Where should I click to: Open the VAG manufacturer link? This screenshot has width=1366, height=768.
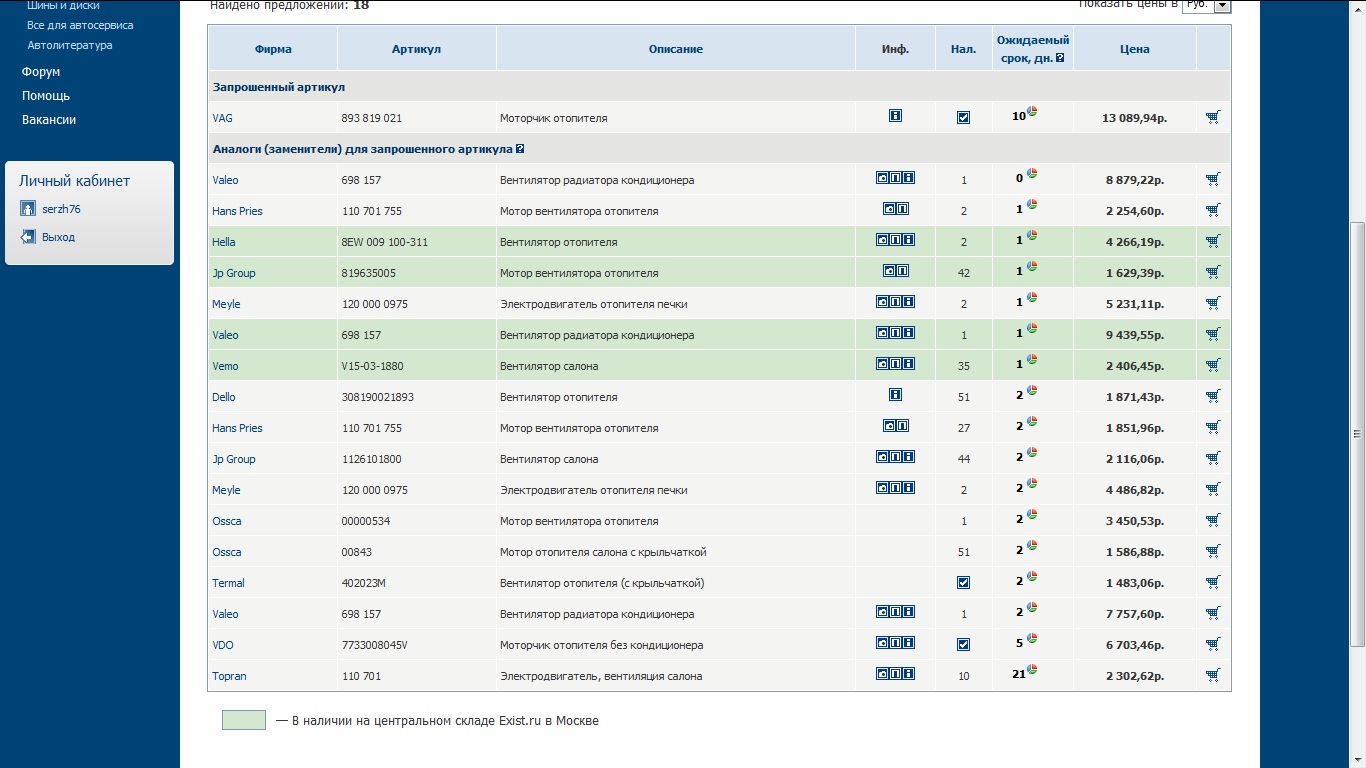[x=222, y=118]
